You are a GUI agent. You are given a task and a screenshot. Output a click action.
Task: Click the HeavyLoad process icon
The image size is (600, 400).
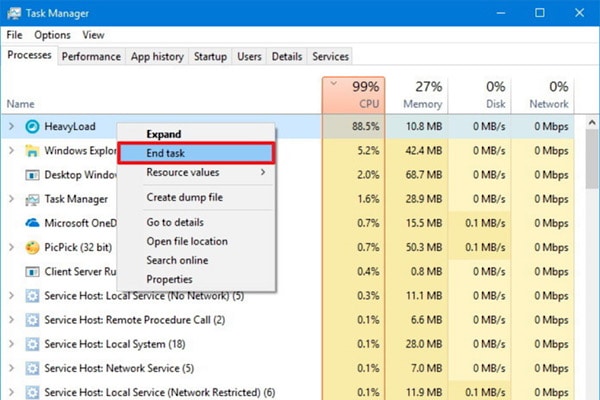pos(32,126)
